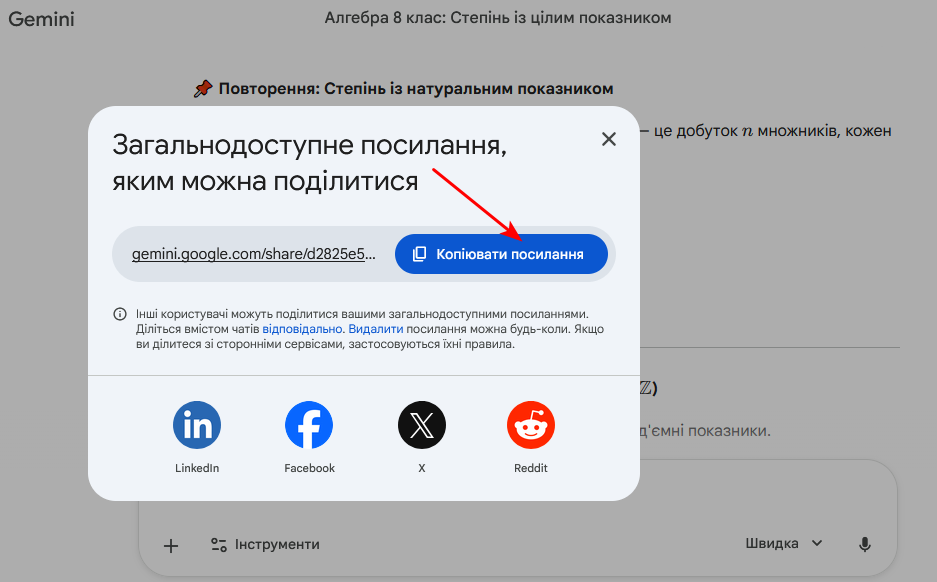This screenshot has height=582, width=937.
Task: Click the chevron arrow next to Швидка
Action: pyautogui.click(x=817, y=544)
